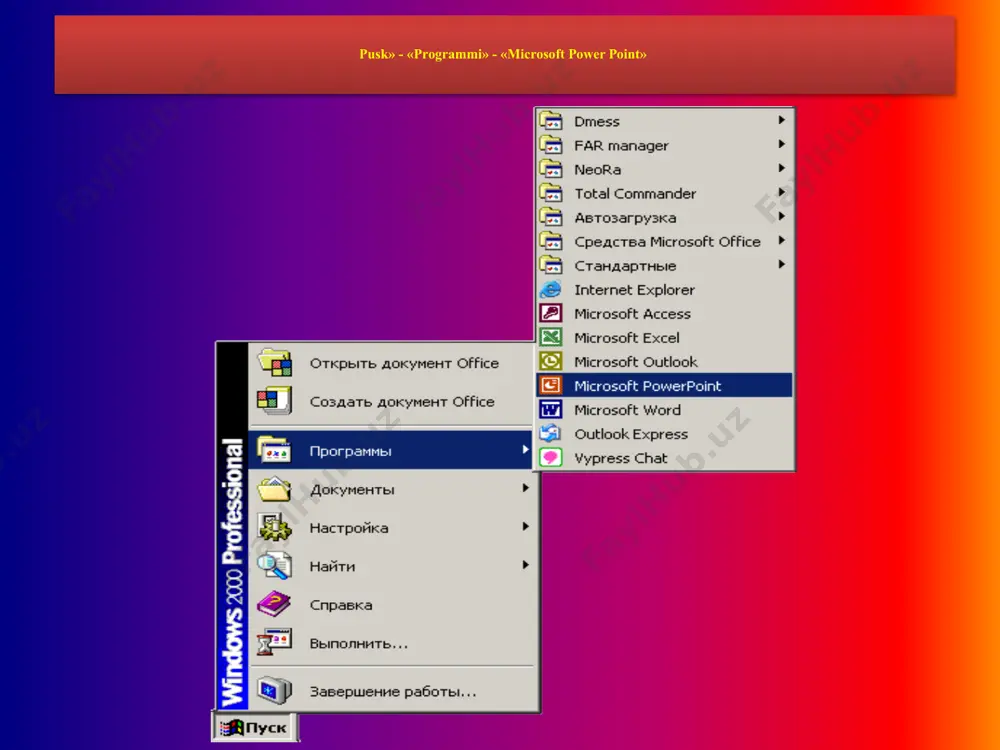Click the Microsoft Outlook clock icon

pos(551,362)
